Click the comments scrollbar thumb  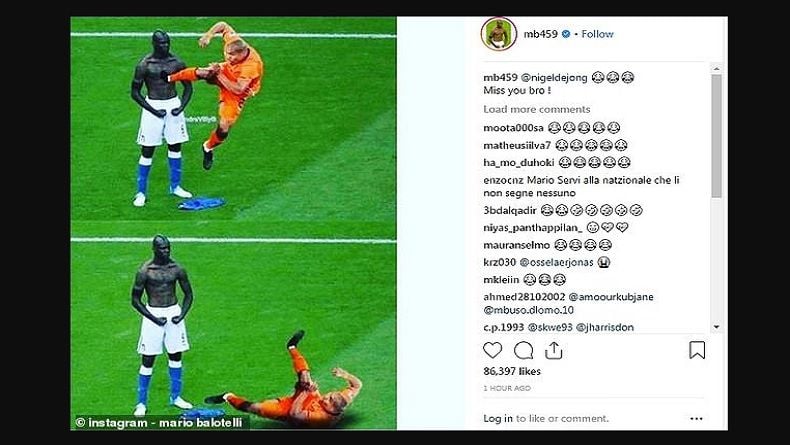(716, 136)
